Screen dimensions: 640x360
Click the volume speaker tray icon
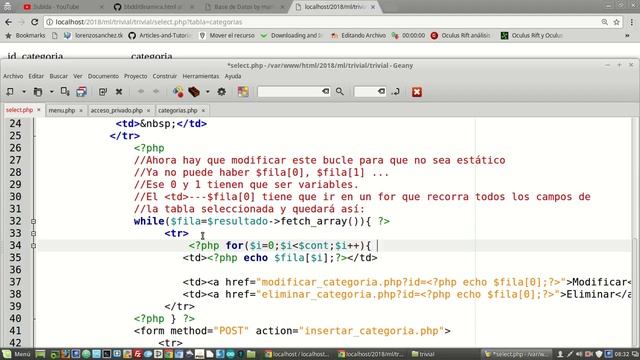(x=579, y=354)
